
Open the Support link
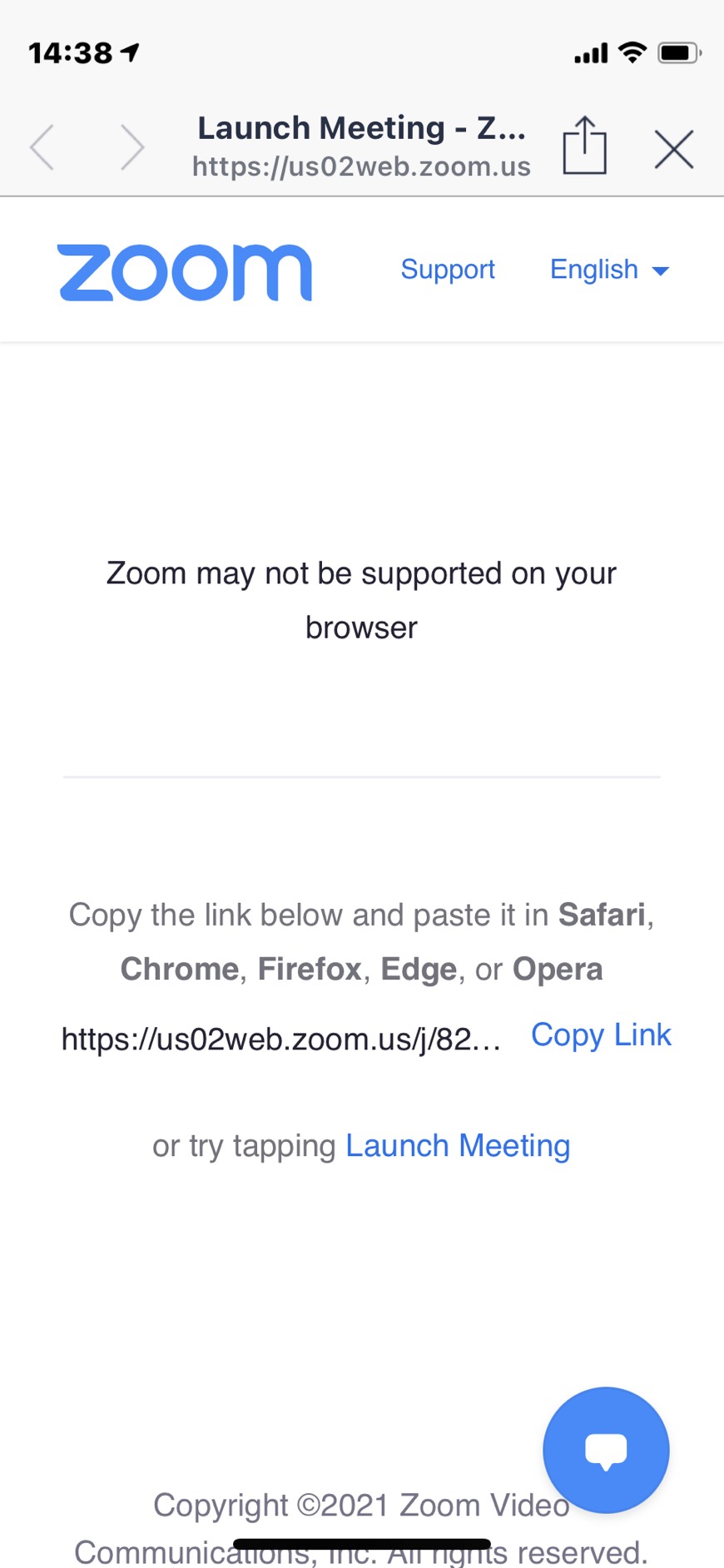click(448, 270)
